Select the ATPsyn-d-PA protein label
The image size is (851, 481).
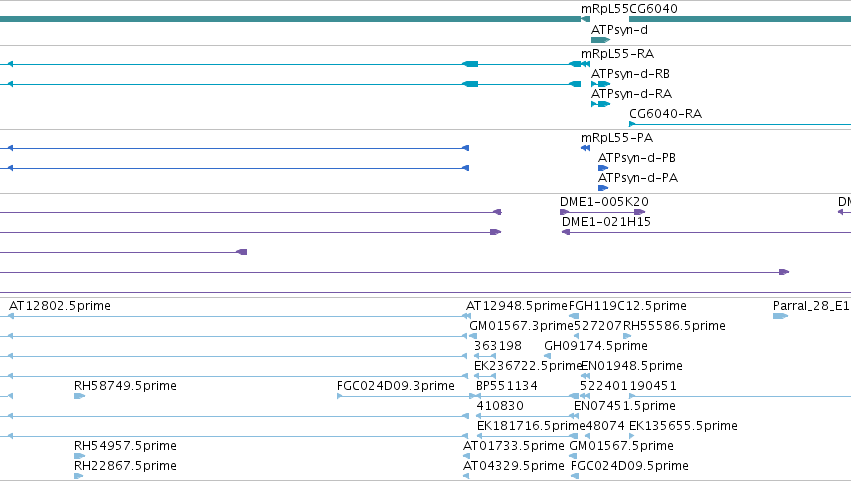[638, 178]
